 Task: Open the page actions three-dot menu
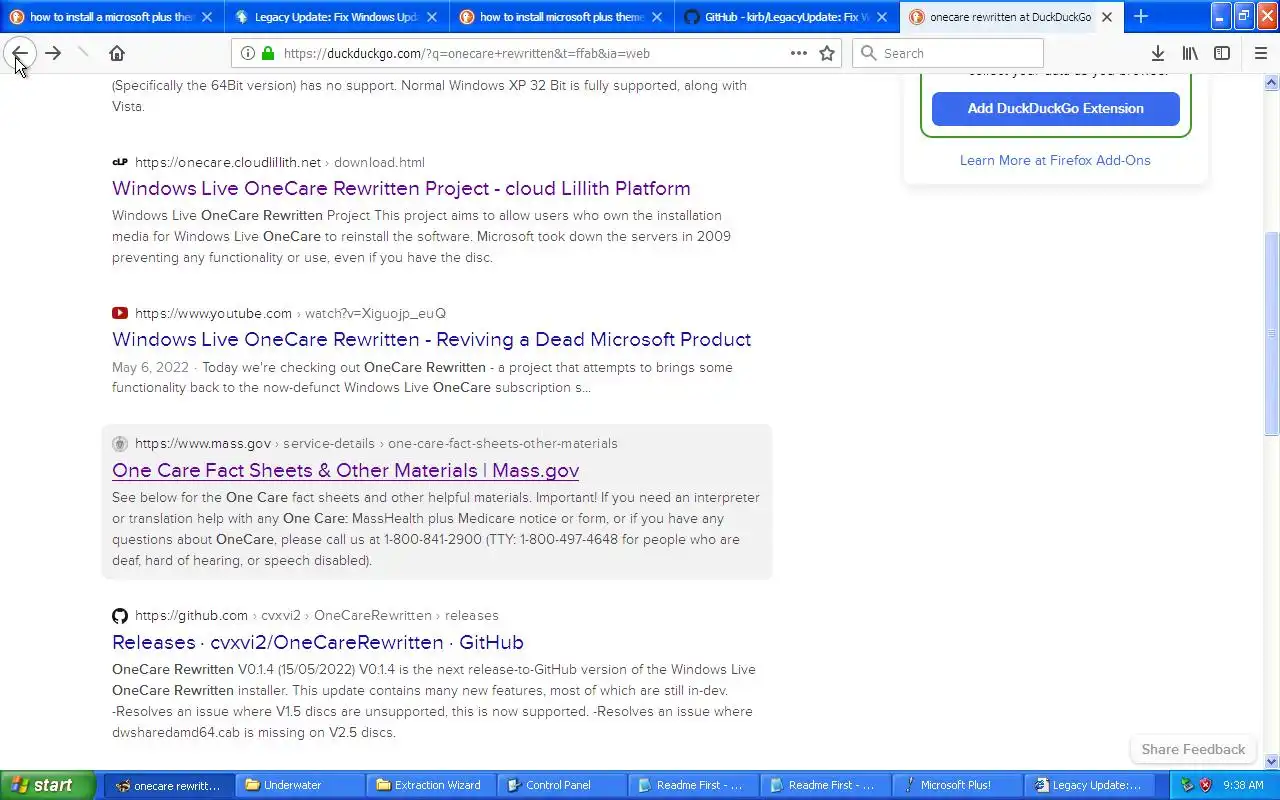(799, 53)
